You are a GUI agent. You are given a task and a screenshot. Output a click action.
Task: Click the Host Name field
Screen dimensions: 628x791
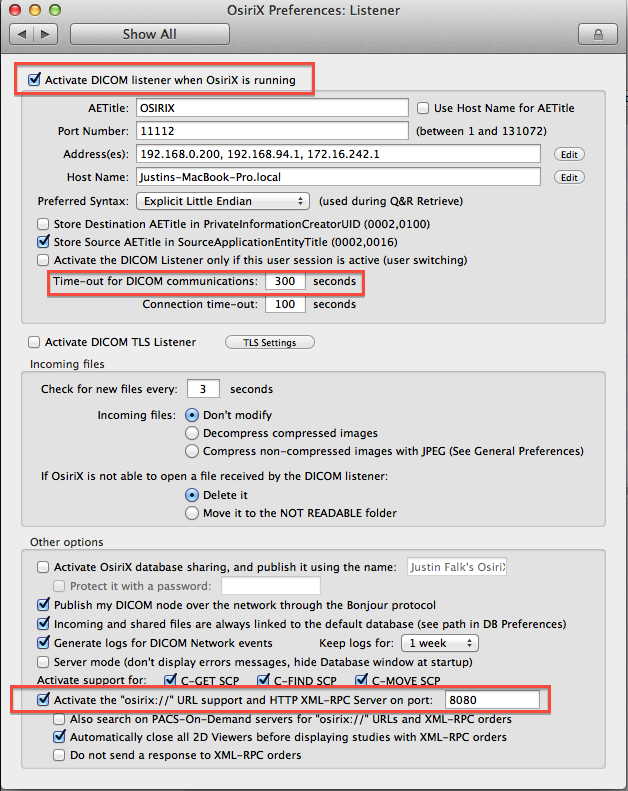(x=338, y=177)
